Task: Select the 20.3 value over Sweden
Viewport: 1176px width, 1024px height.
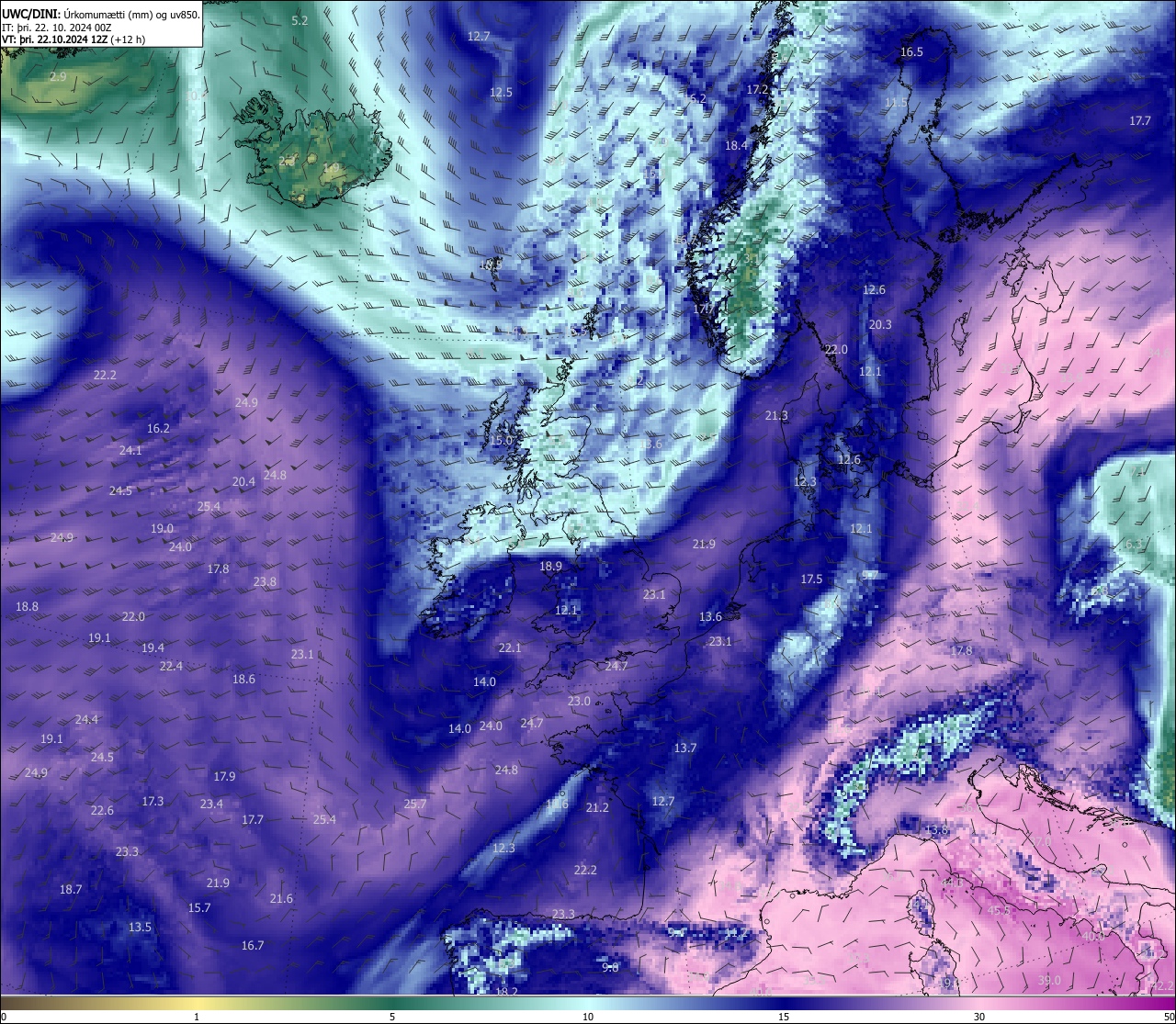Action: [880, 324]
